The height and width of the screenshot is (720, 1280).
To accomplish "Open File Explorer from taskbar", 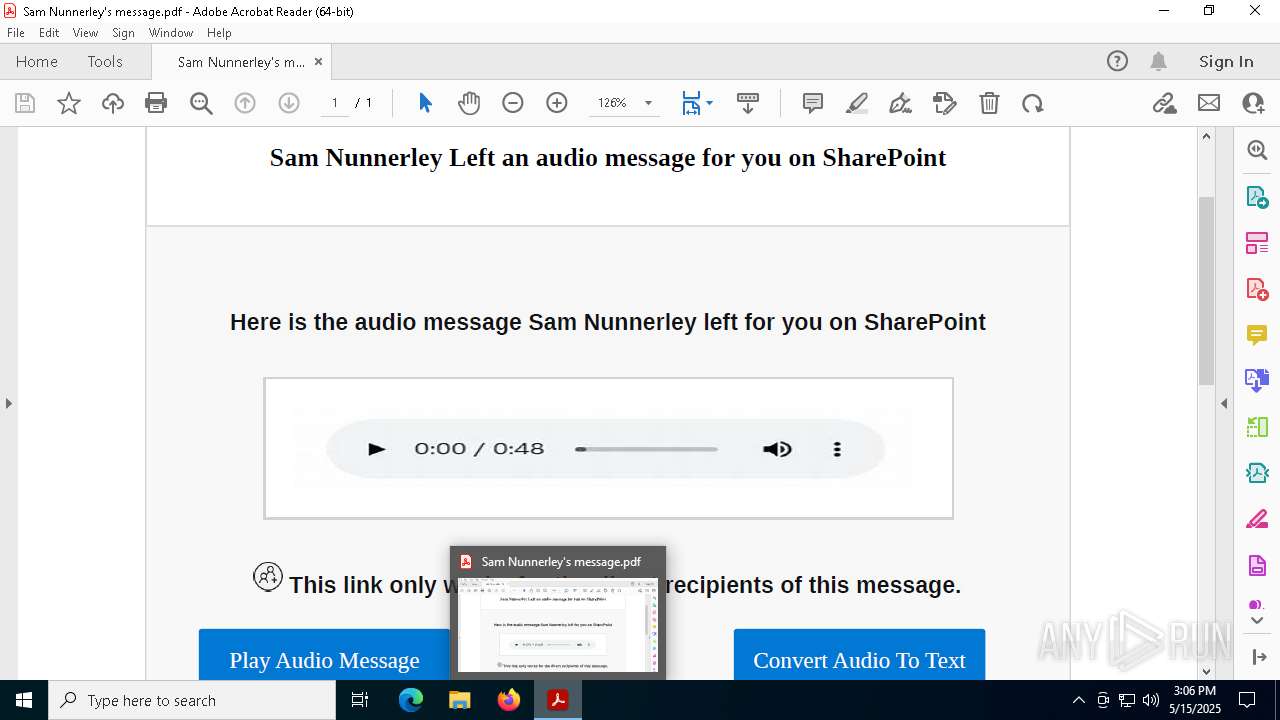I will (460, 700).
